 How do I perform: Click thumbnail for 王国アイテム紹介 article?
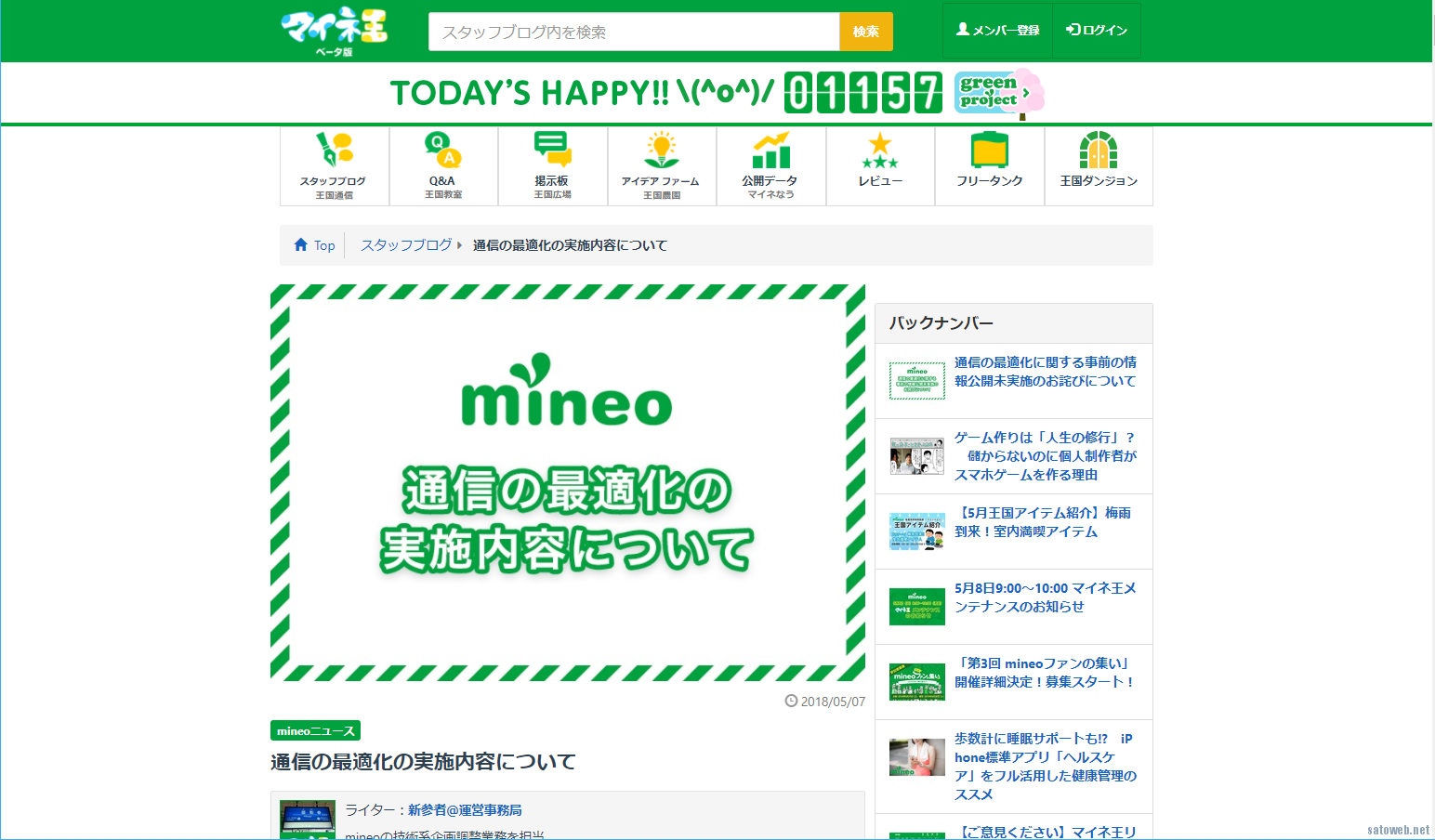tap(917, 532)
